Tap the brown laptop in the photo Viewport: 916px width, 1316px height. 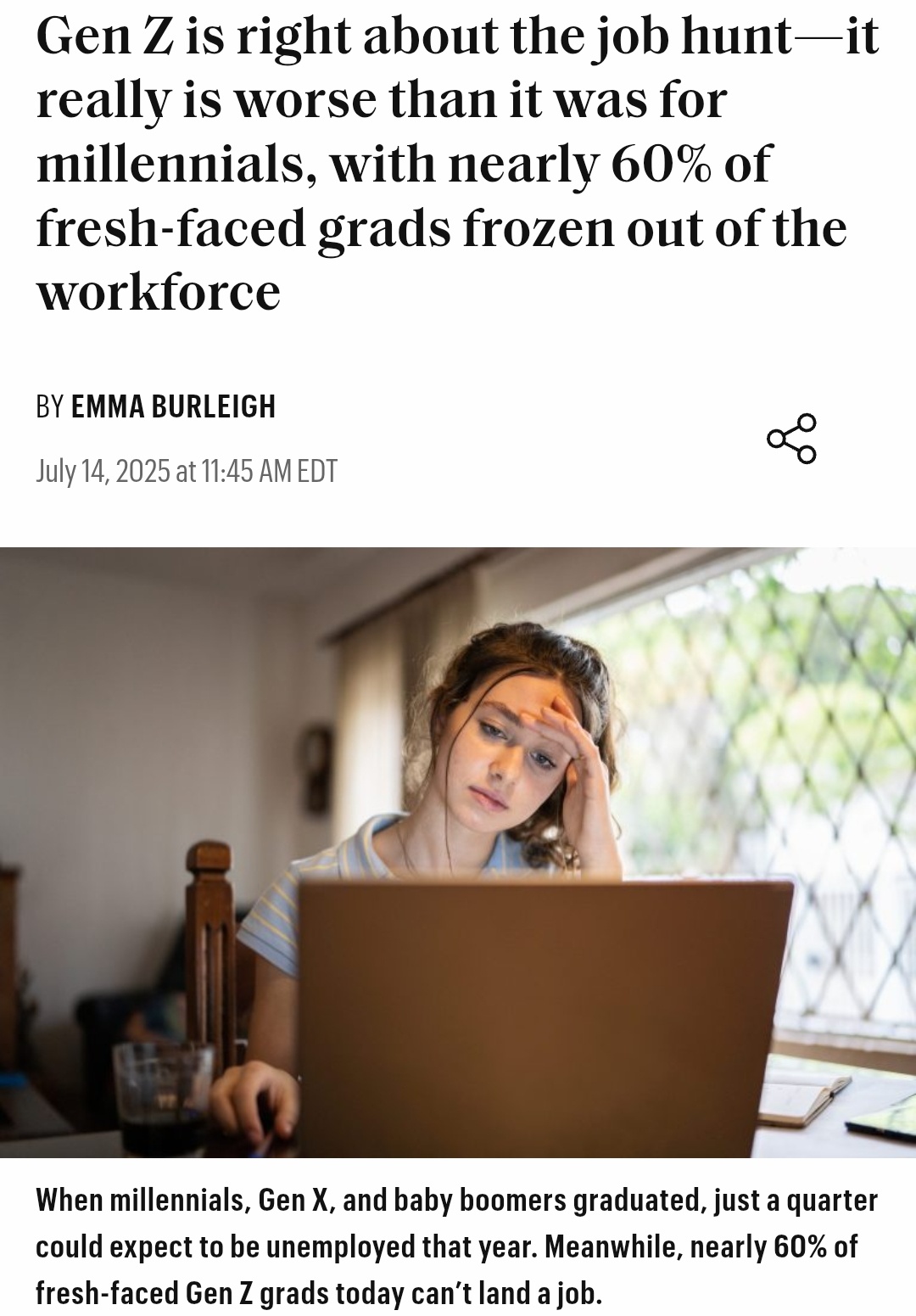[543, 1018]
